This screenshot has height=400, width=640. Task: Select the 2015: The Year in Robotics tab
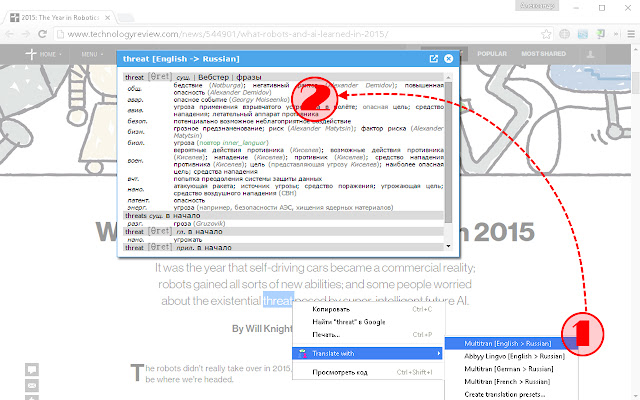pos(60,18)
